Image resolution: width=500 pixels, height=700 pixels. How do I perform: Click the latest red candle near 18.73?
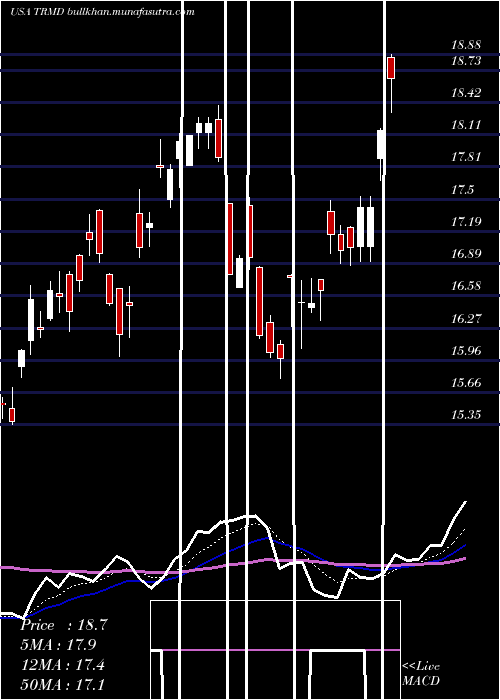391,68
